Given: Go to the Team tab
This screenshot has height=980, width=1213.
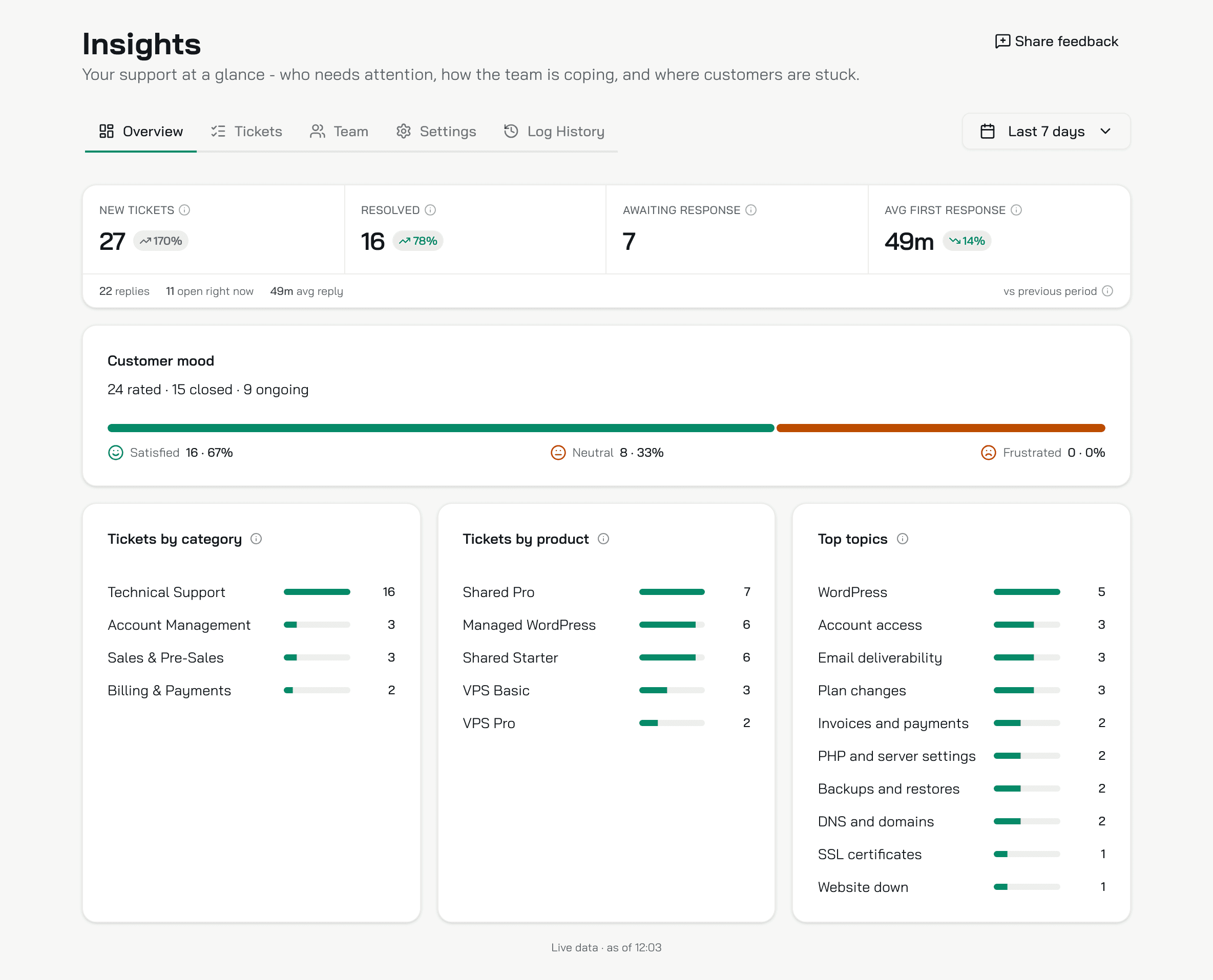Looking at the screenshot, I should coord(339,132).
